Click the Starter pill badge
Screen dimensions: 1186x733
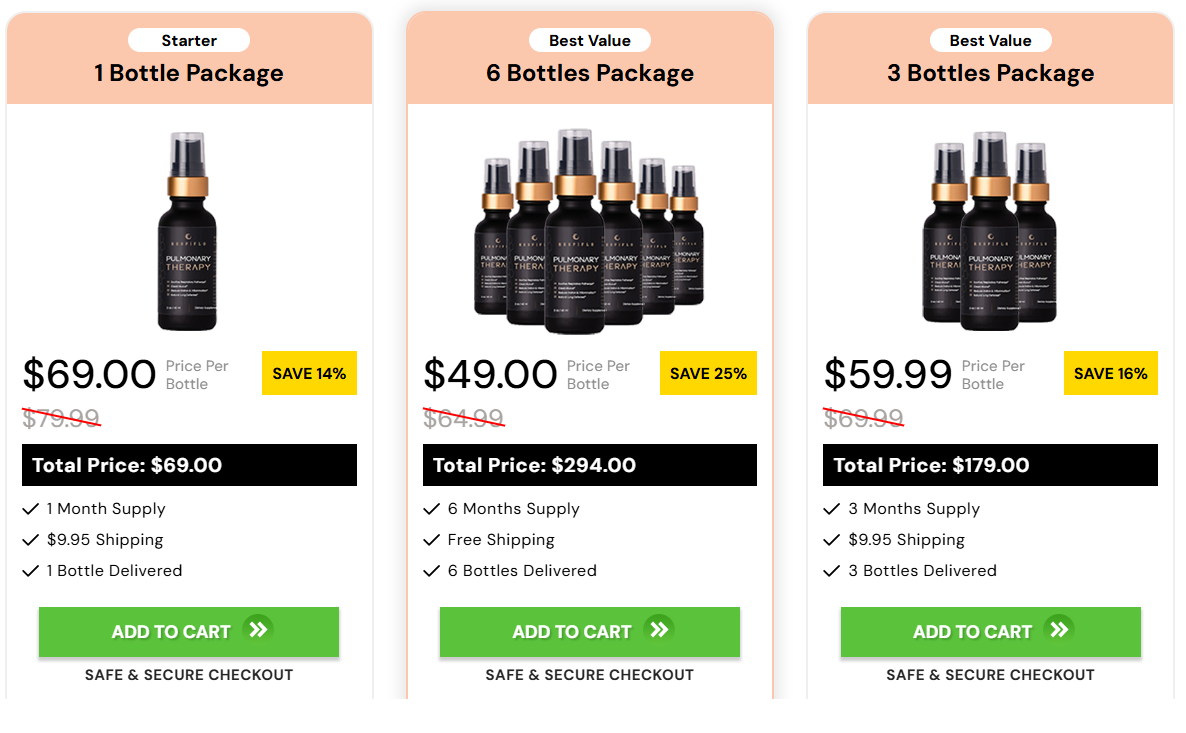(189, 40)
